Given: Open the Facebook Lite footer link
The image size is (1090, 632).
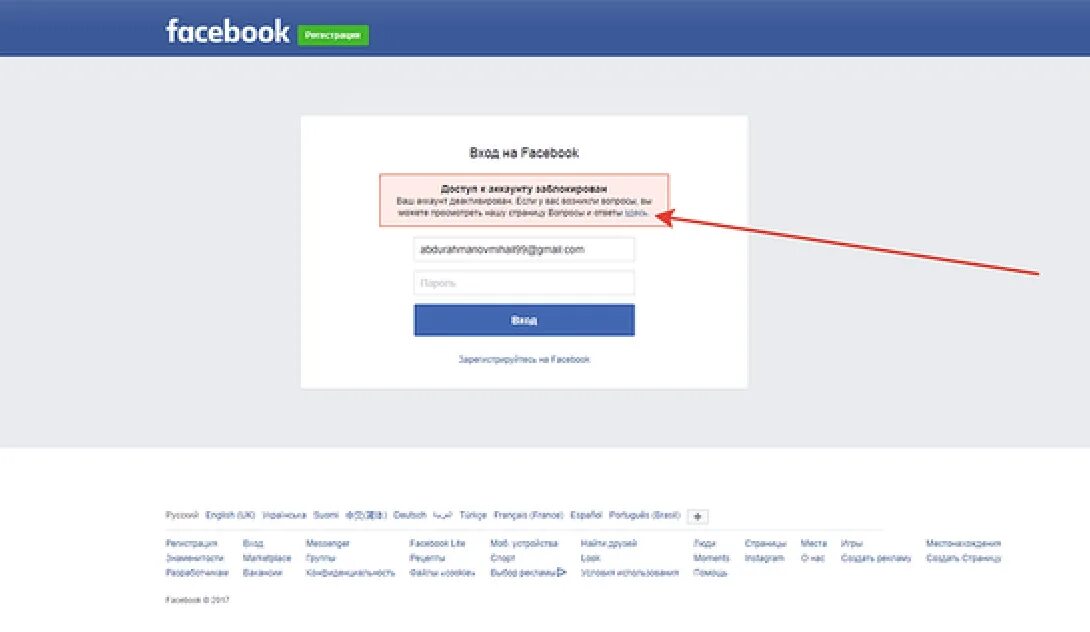Looking at the screenshot, I should point(437,543).
